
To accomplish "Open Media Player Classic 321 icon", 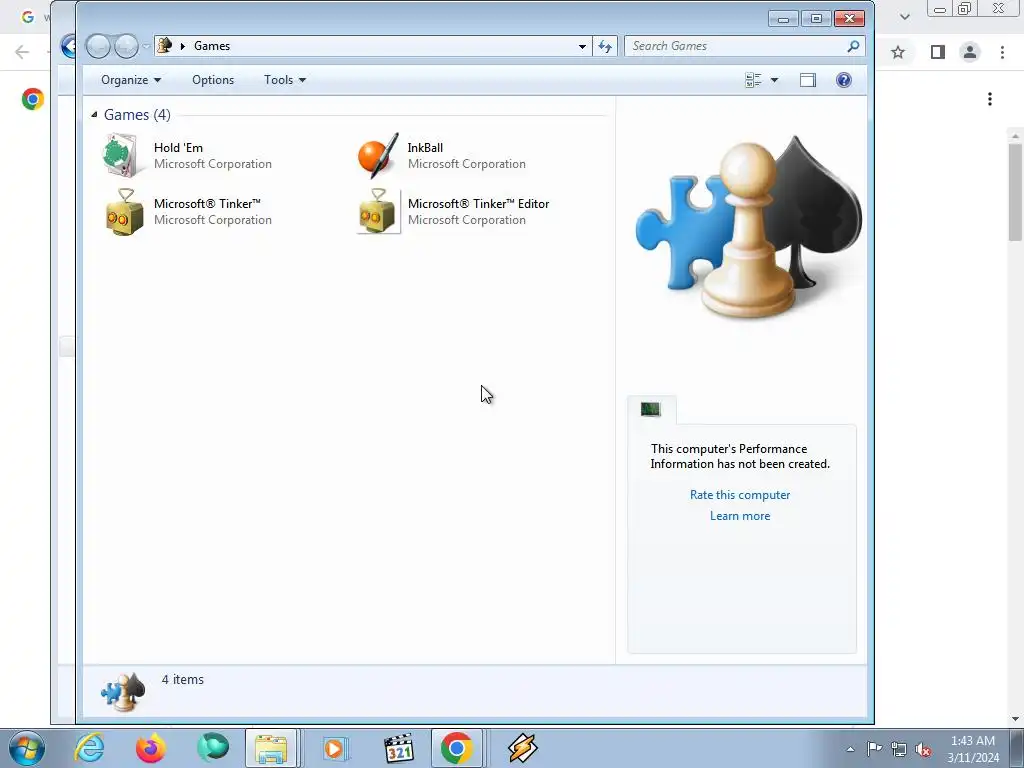I will coord(398,748).
